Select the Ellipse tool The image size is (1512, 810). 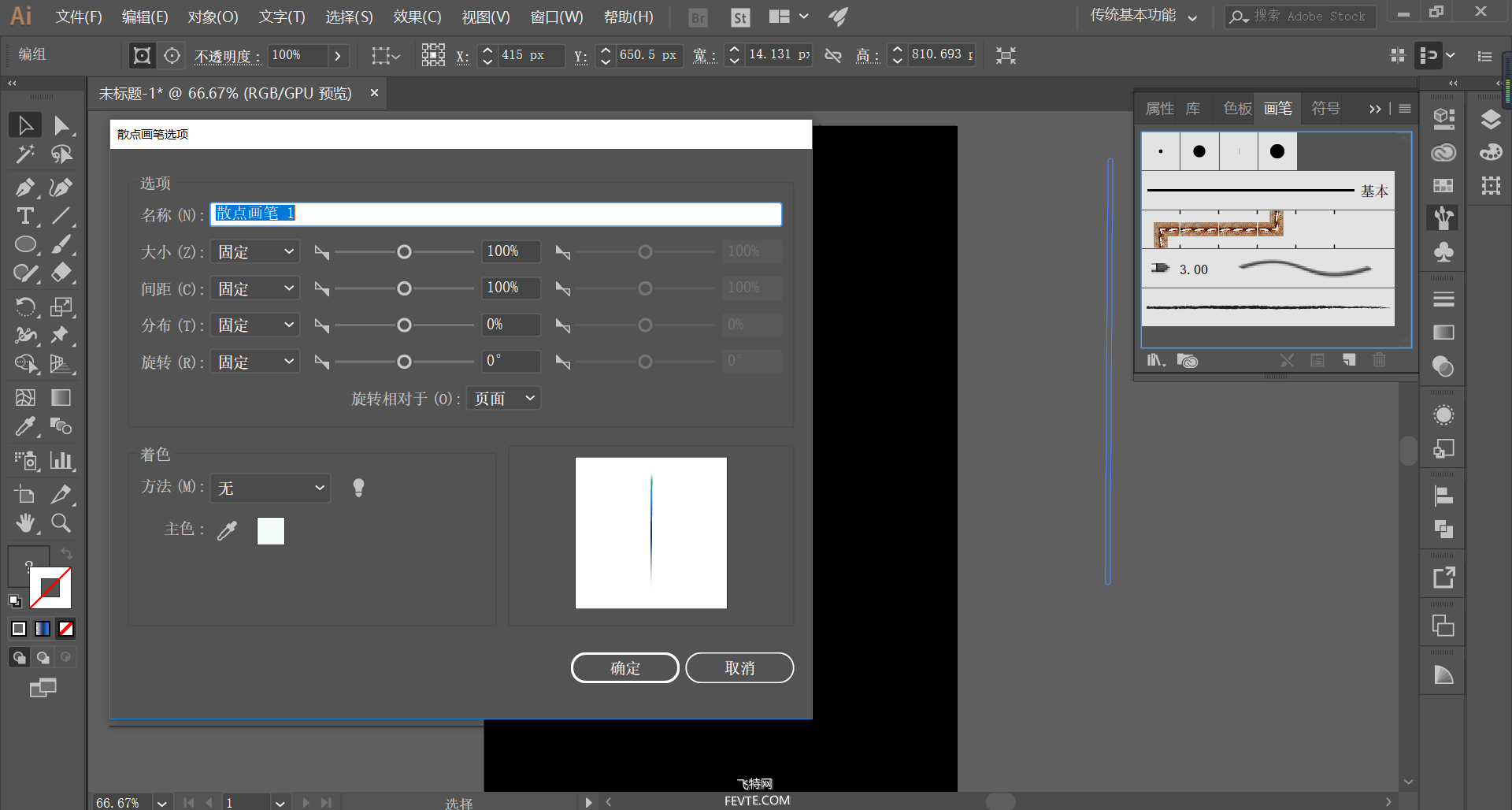[25, 244]
